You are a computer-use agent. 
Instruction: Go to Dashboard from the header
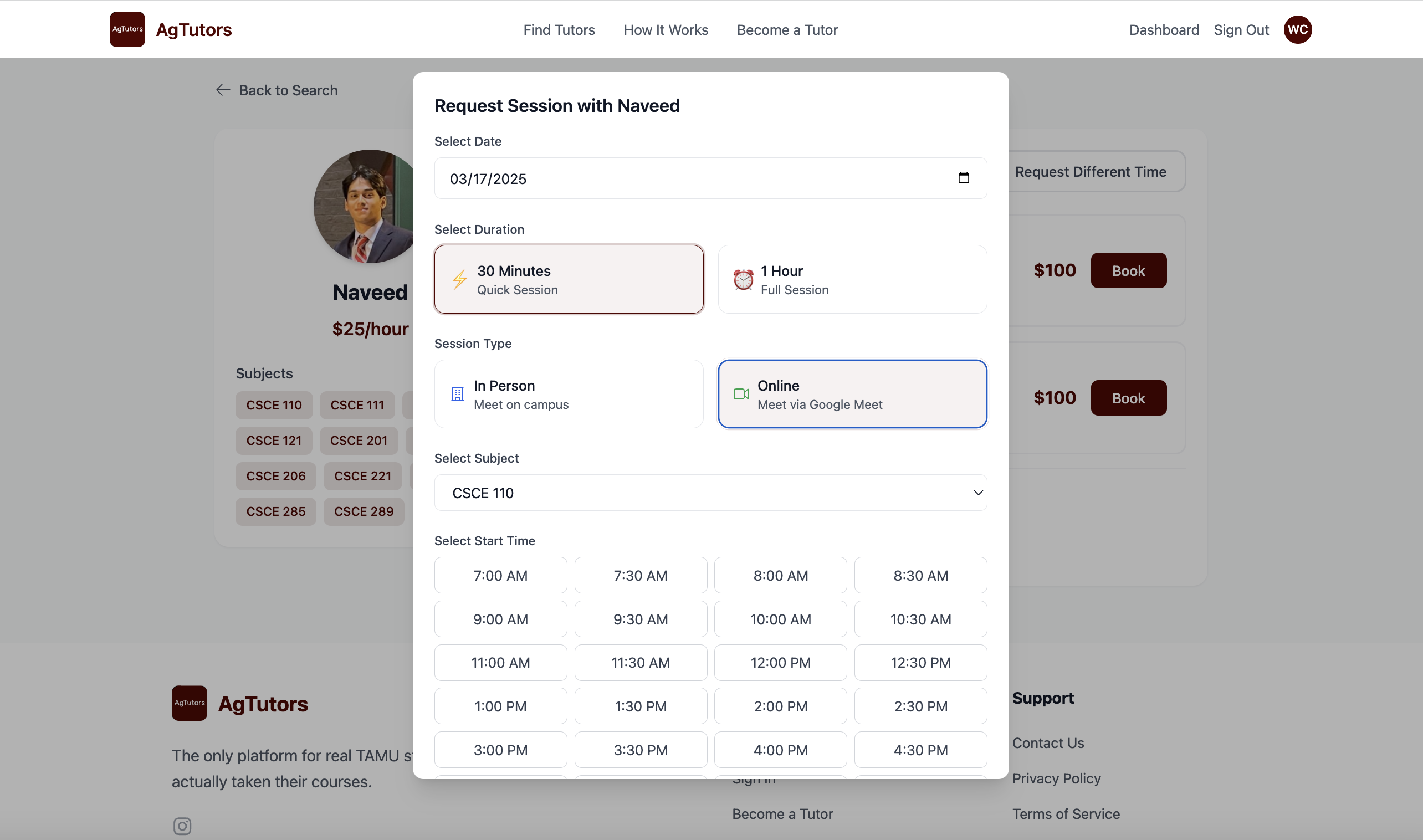(x=1164, y=29)
